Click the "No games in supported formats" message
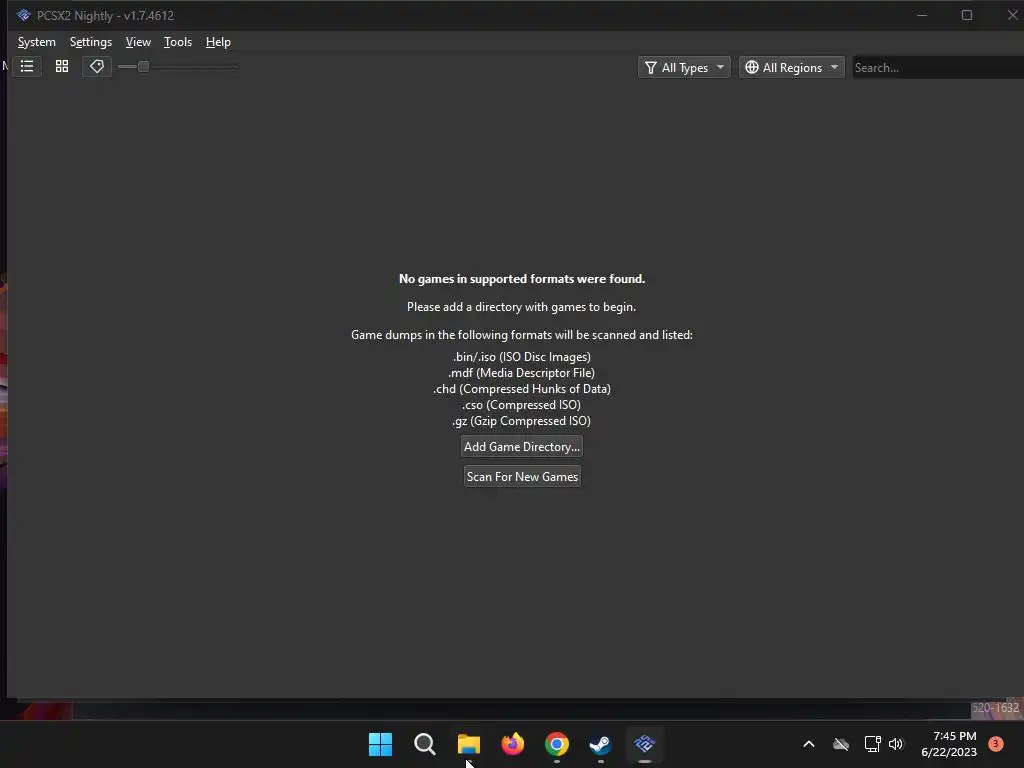Viewport: 1024px width, 768px height. pos(522,279)
